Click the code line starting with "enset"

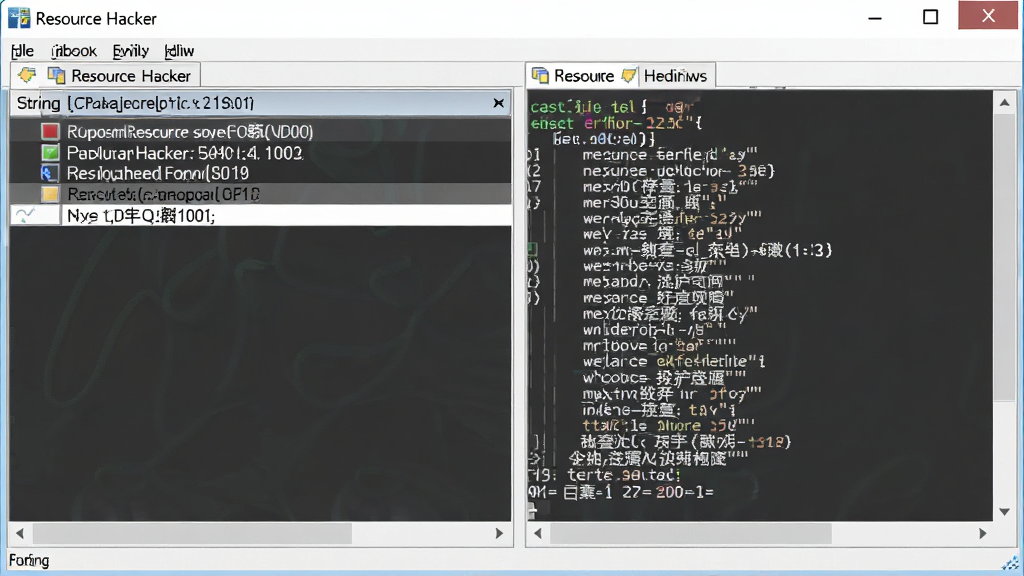click(616, 123)
